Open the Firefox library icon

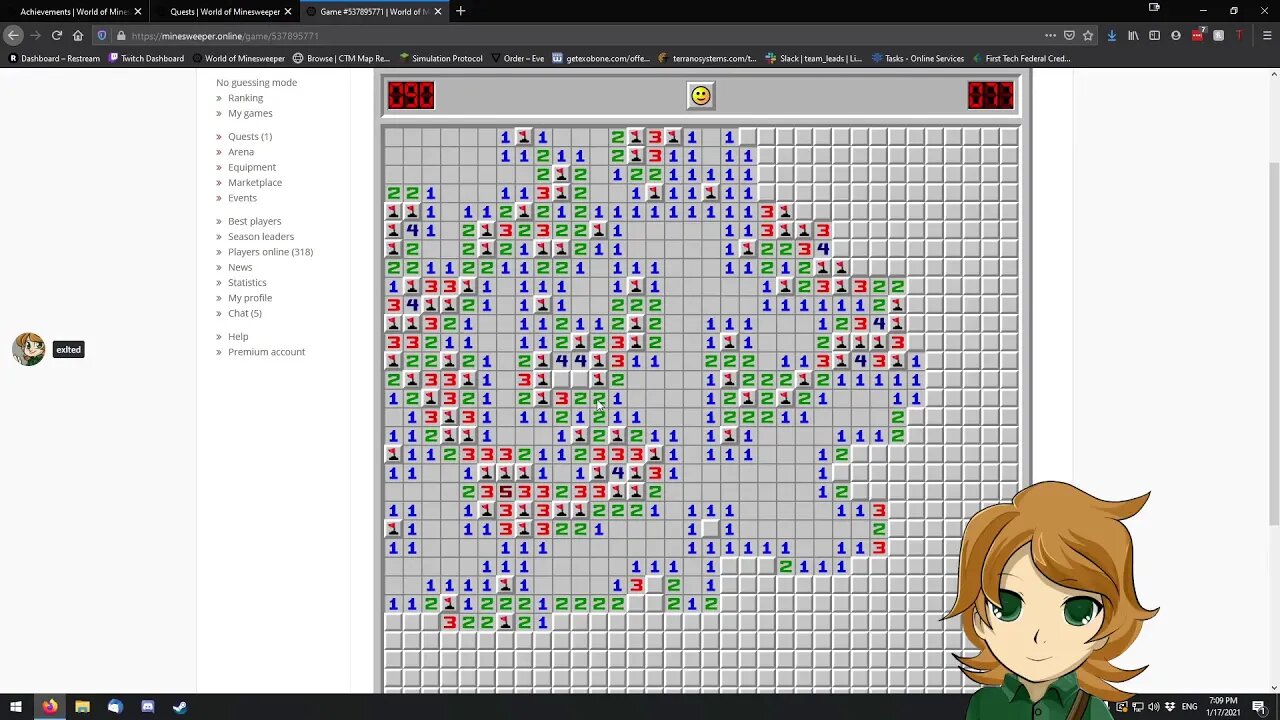point(1133,35)
